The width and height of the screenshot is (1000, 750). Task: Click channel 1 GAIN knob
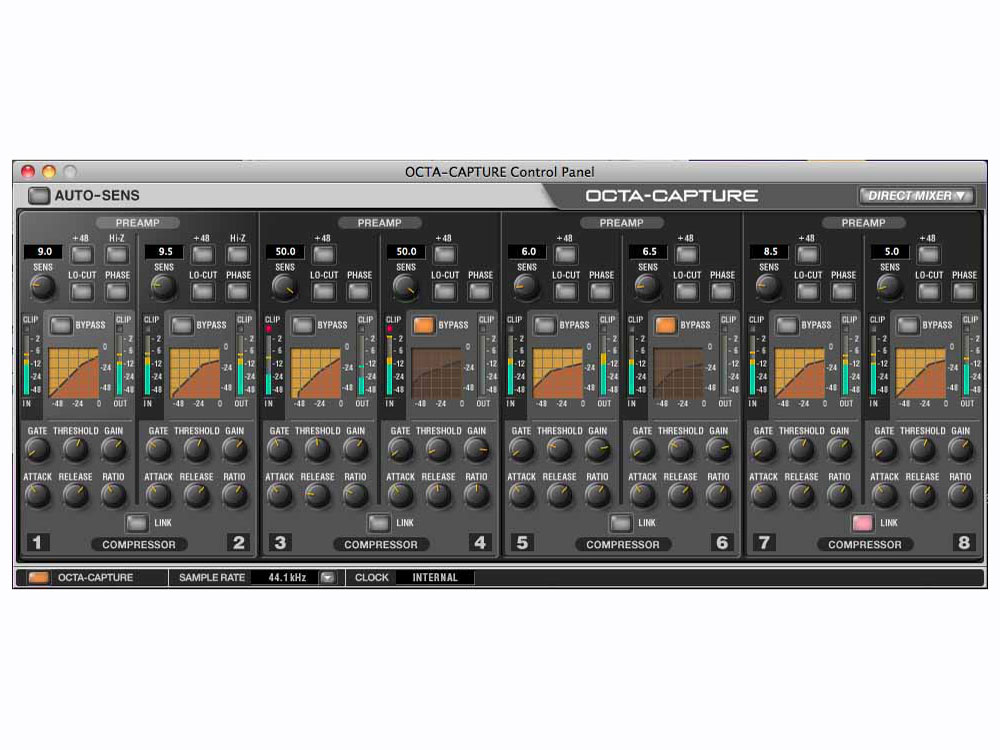pos(114,450)
